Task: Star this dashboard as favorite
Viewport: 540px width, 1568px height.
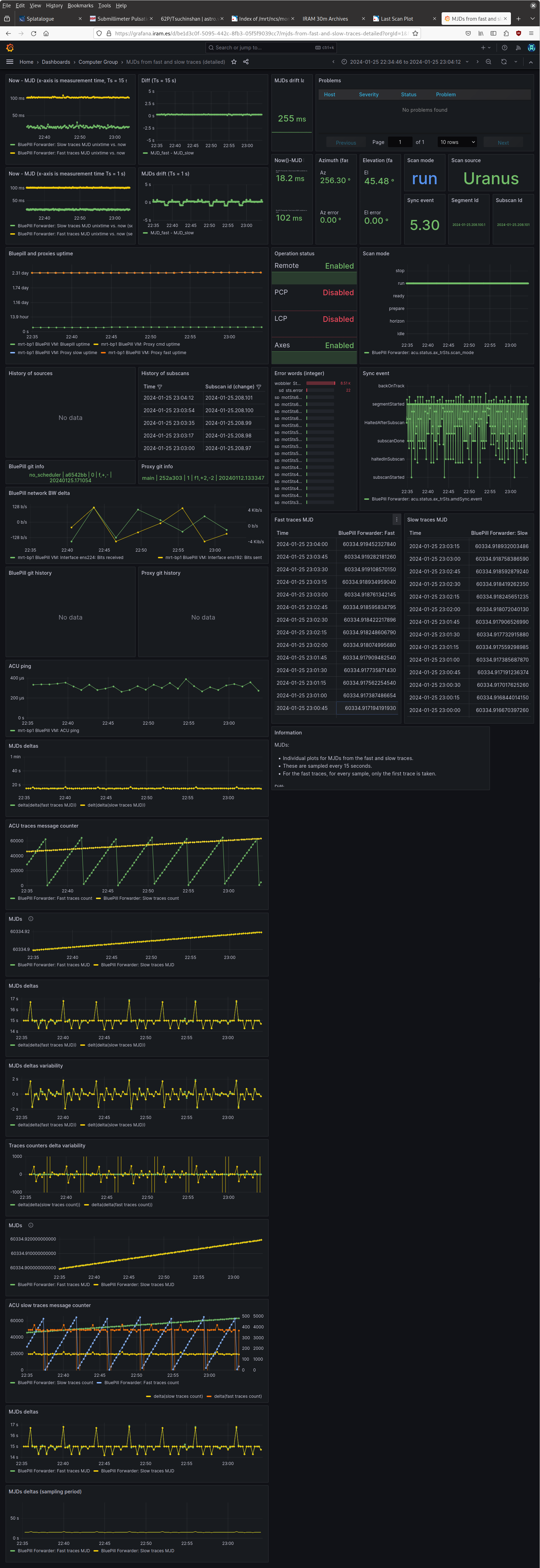Action: (234, 62)
